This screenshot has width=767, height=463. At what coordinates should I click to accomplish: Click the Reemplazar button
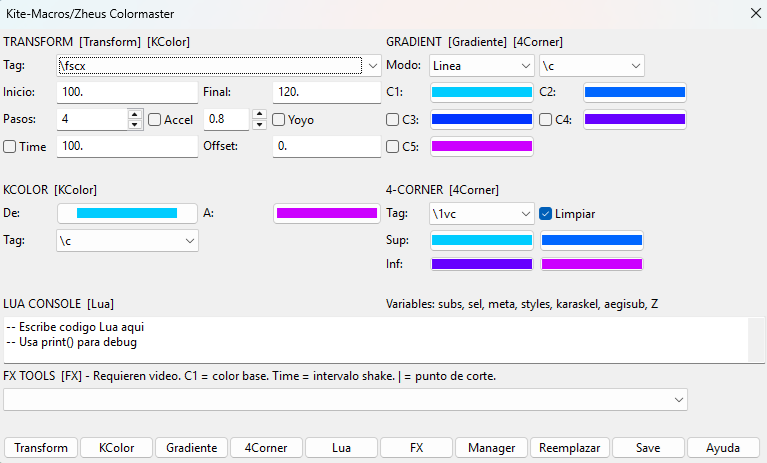tap(569, 448)
